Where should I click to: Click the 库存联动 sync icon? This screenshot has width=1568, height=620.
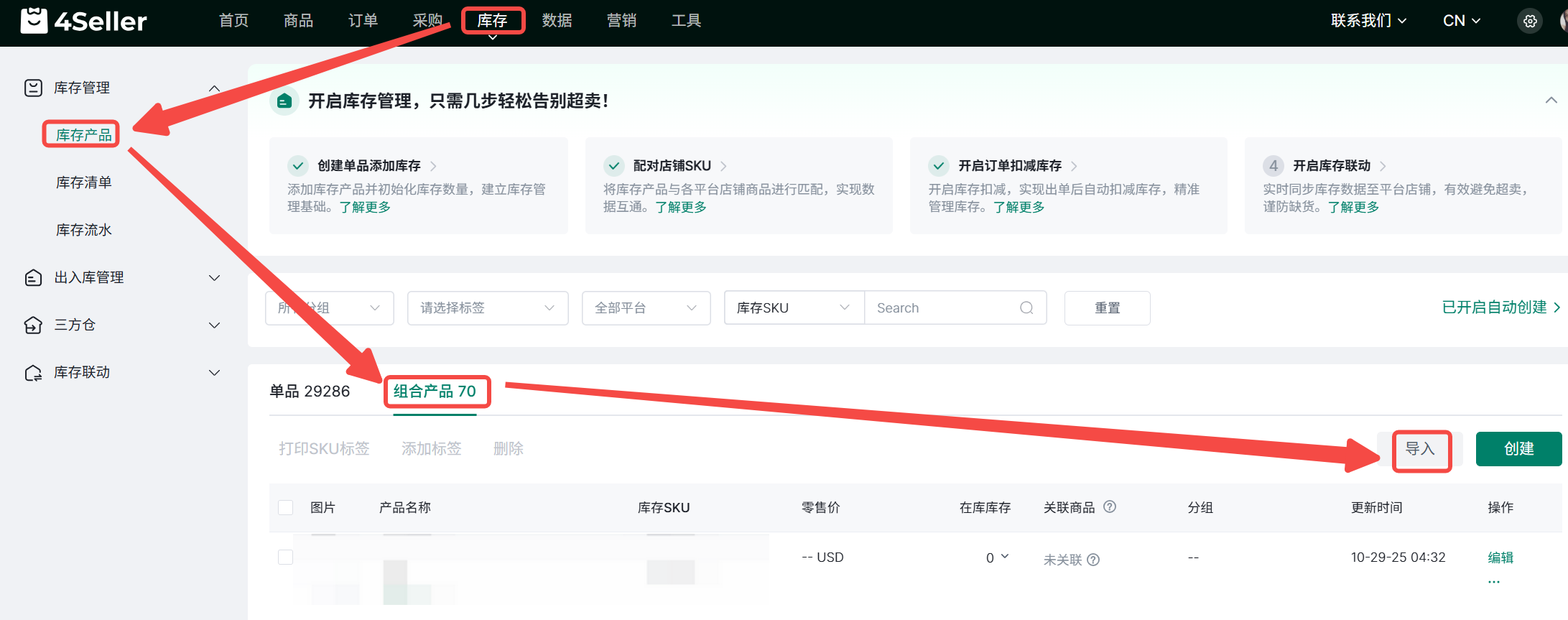pos(33,372)
